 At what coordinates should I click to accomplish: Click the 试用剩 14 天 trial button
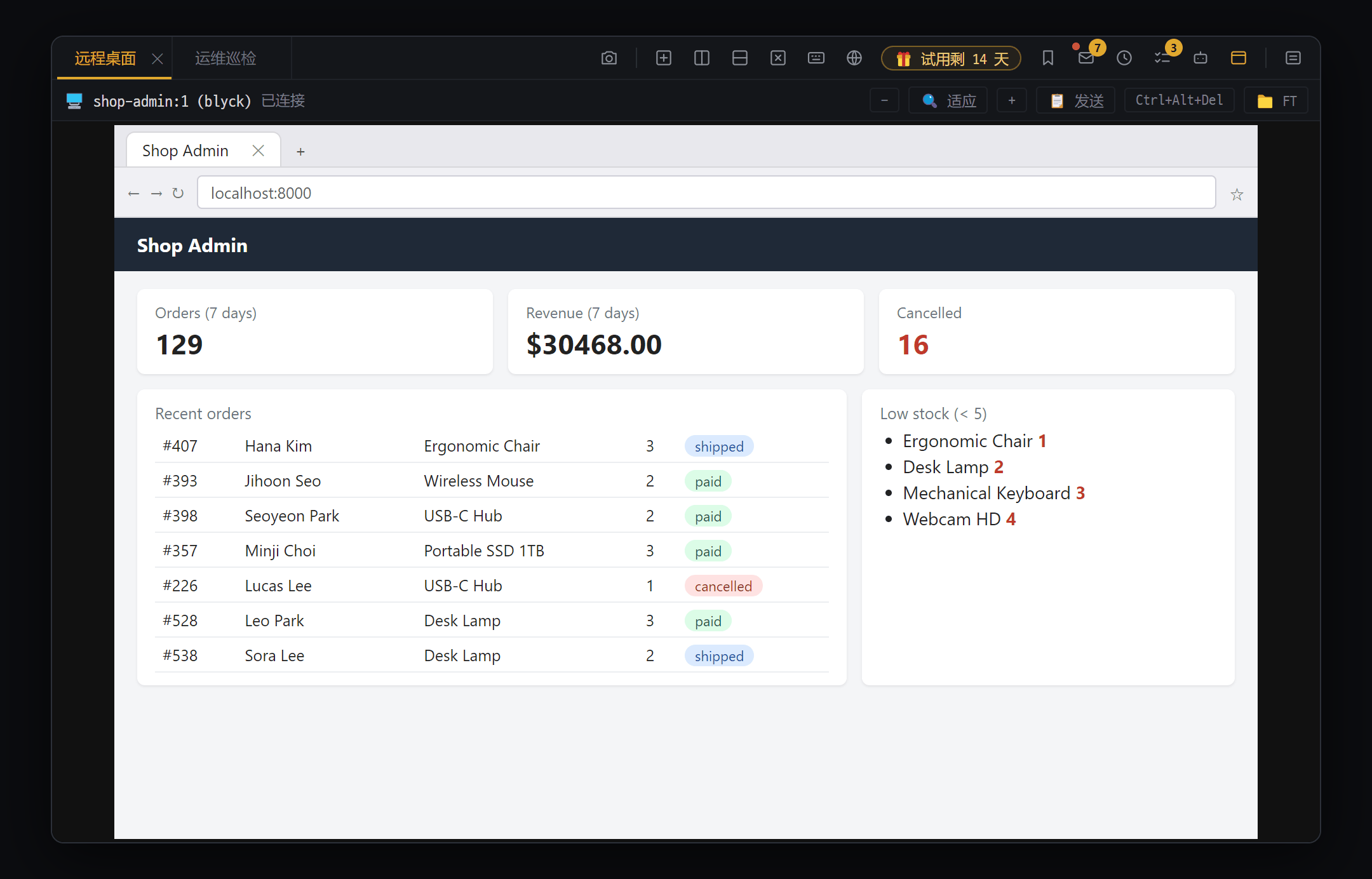coord(951,58)
